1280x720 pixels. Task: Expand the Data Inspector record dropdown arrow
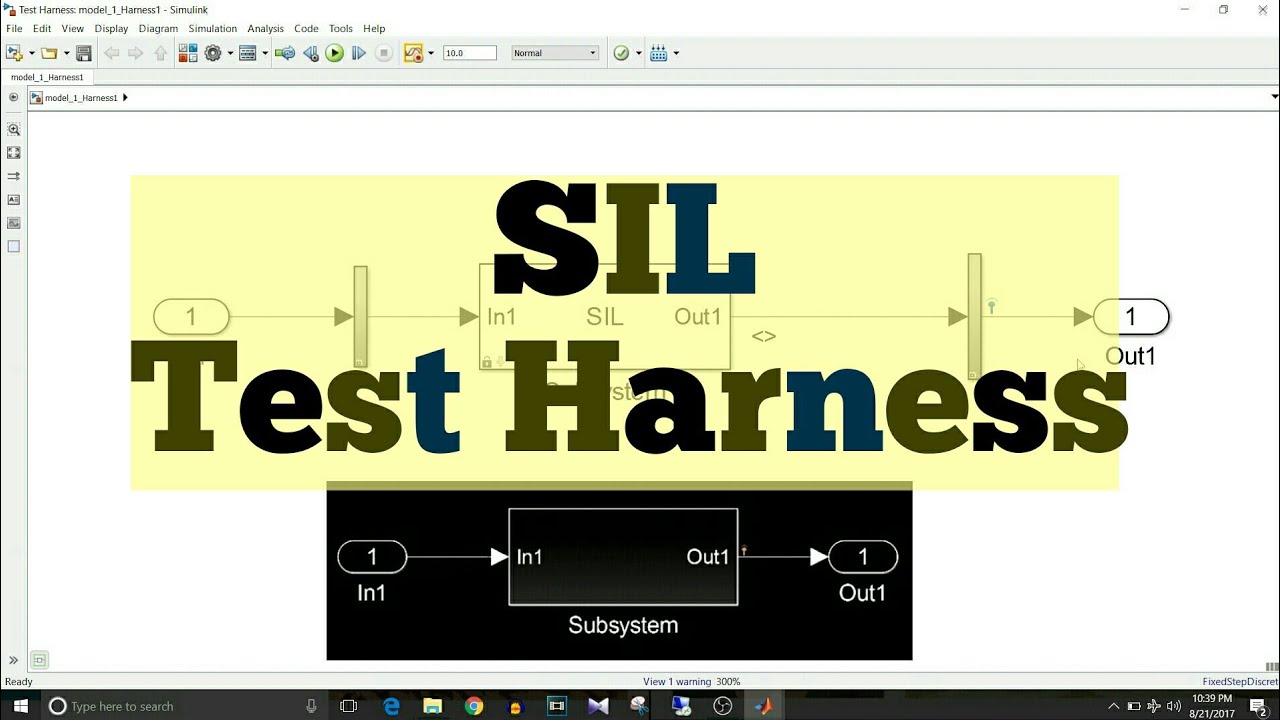[431, 53]
